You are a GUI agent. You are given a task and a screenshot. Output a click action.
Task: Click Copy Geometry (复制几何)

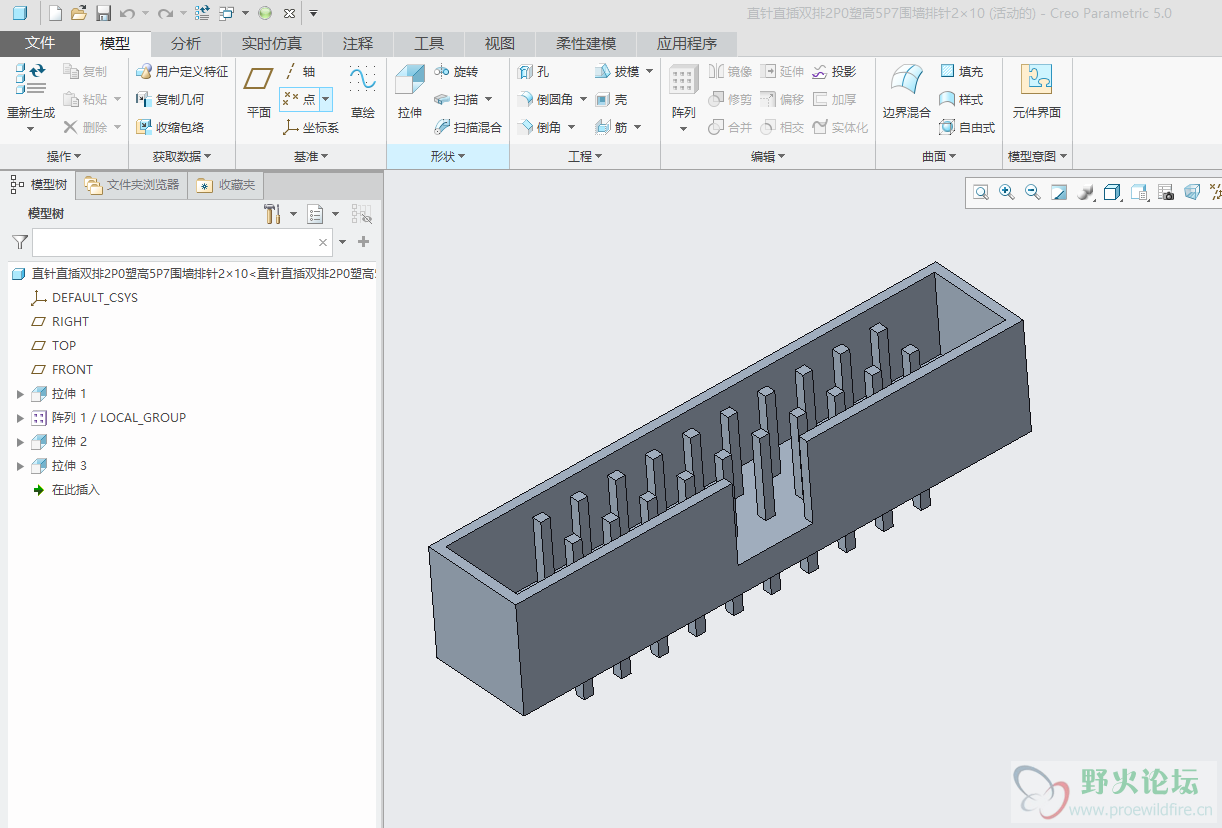[x=170, y=100]
